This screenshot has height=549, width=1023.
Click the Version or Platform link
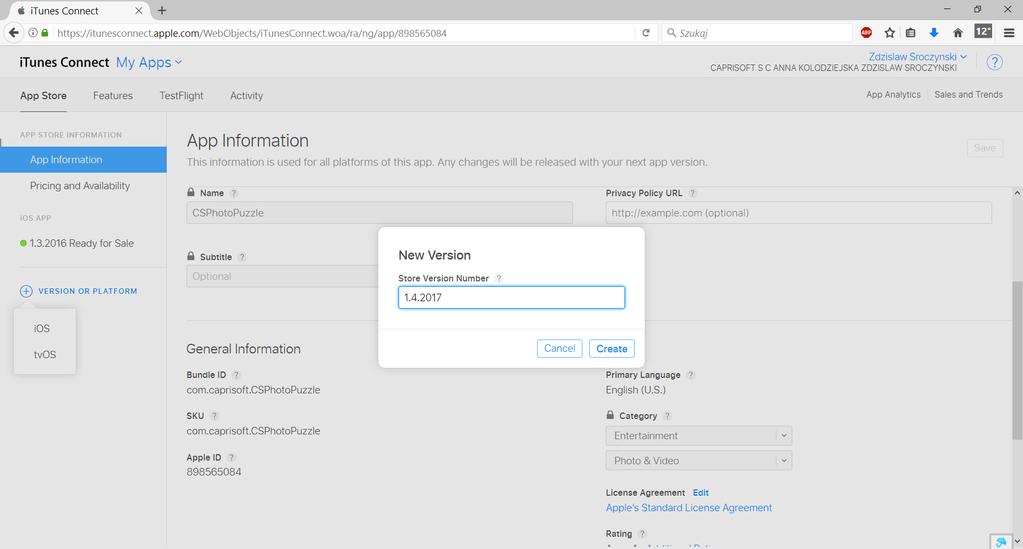[x=87, y=291]
